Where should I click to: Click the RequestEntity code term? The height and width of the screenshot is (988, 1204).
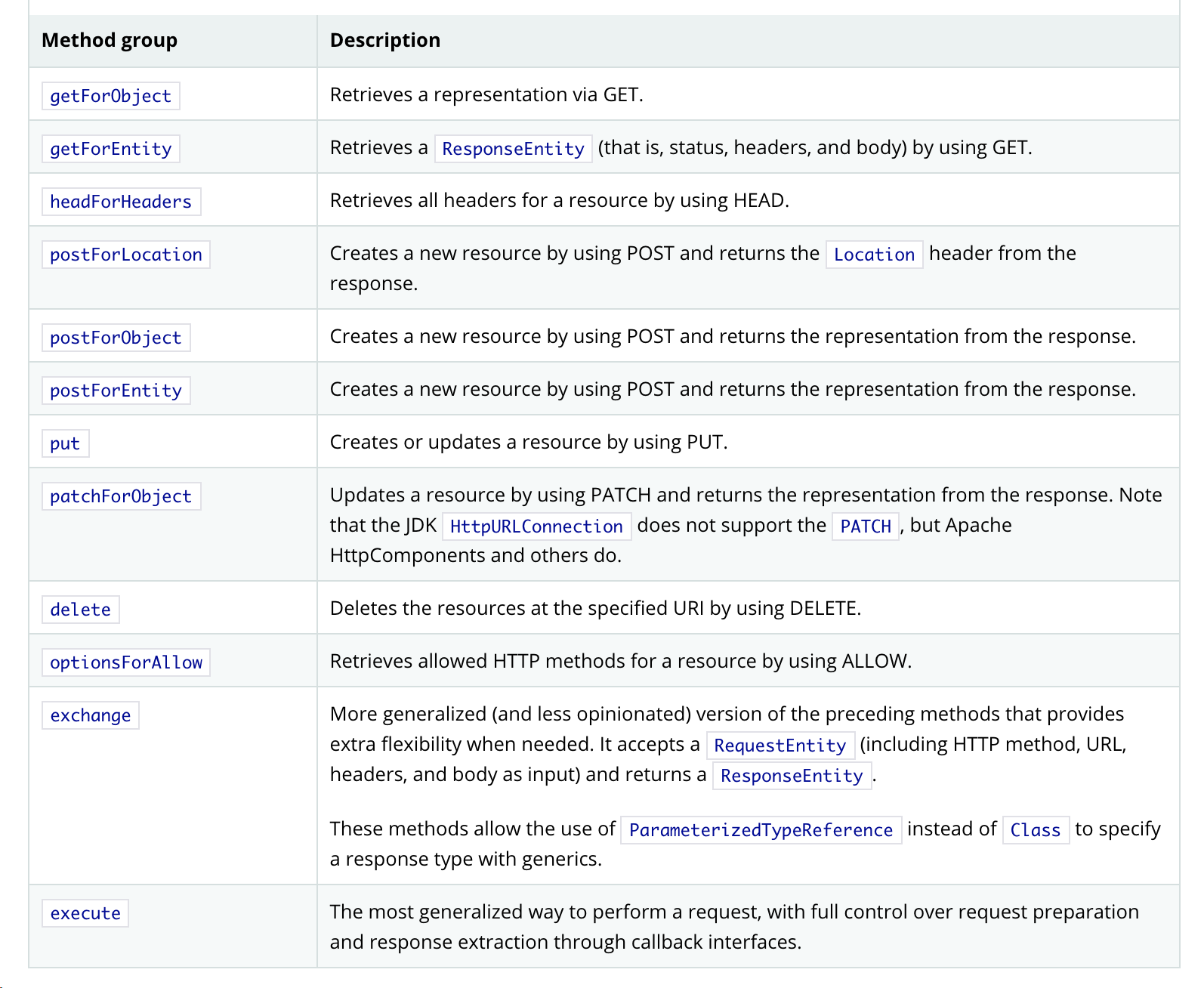[780, 746]
